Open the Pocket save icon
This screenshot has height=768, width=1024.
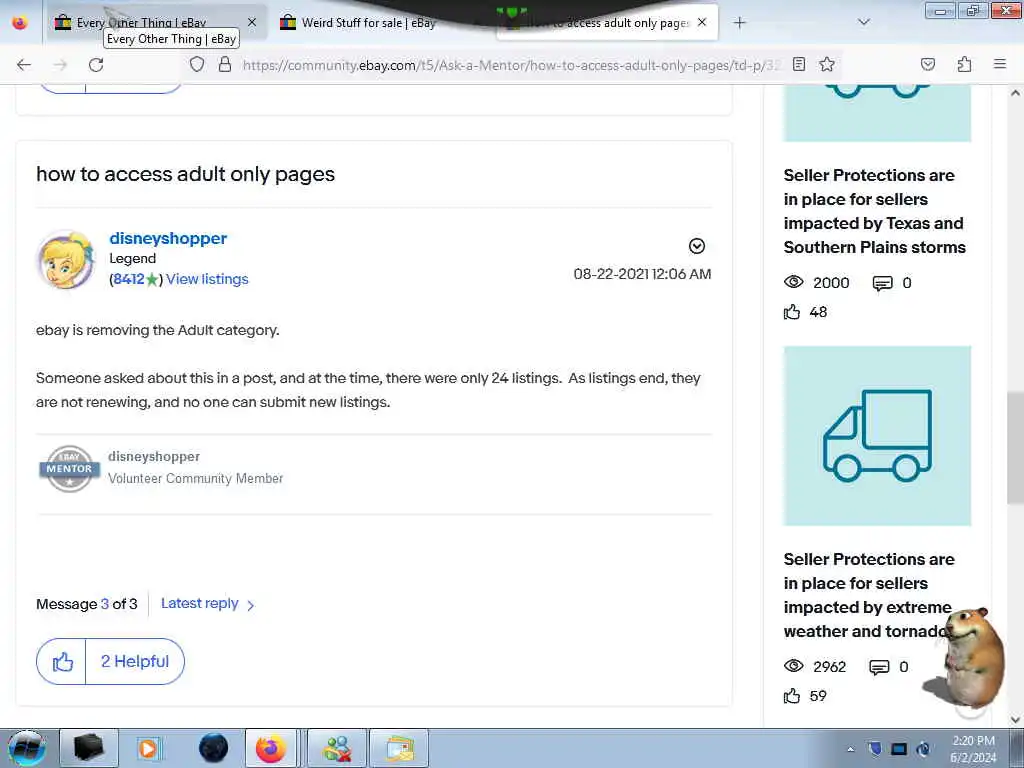(927, 64)
